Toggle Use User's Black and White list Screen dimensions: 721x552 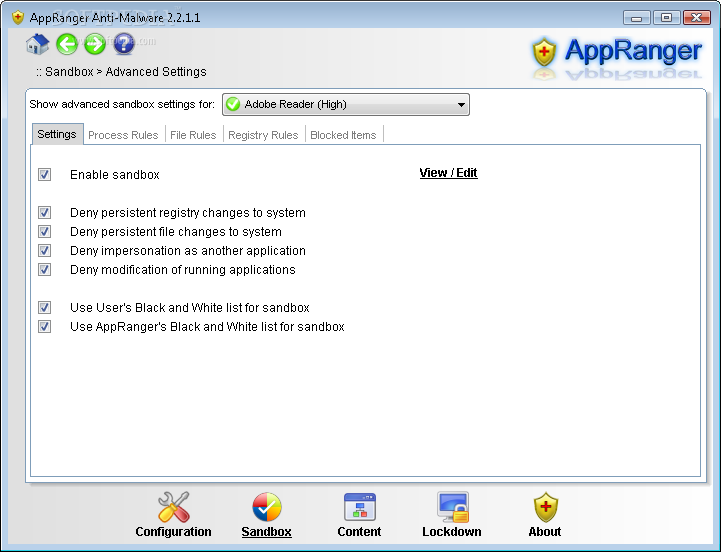click(45, 307)
